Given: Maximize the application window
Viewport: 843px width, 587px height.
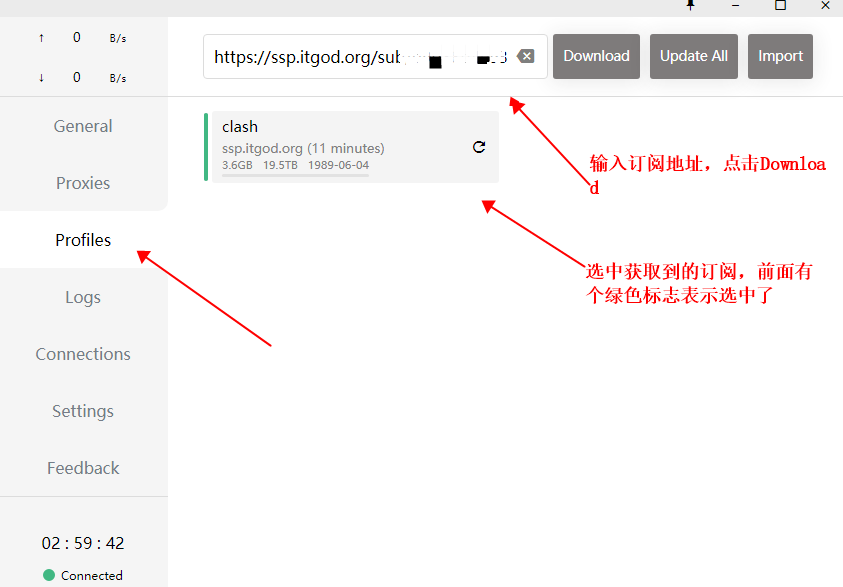Looking at the screenshot, I should point(780,5).
